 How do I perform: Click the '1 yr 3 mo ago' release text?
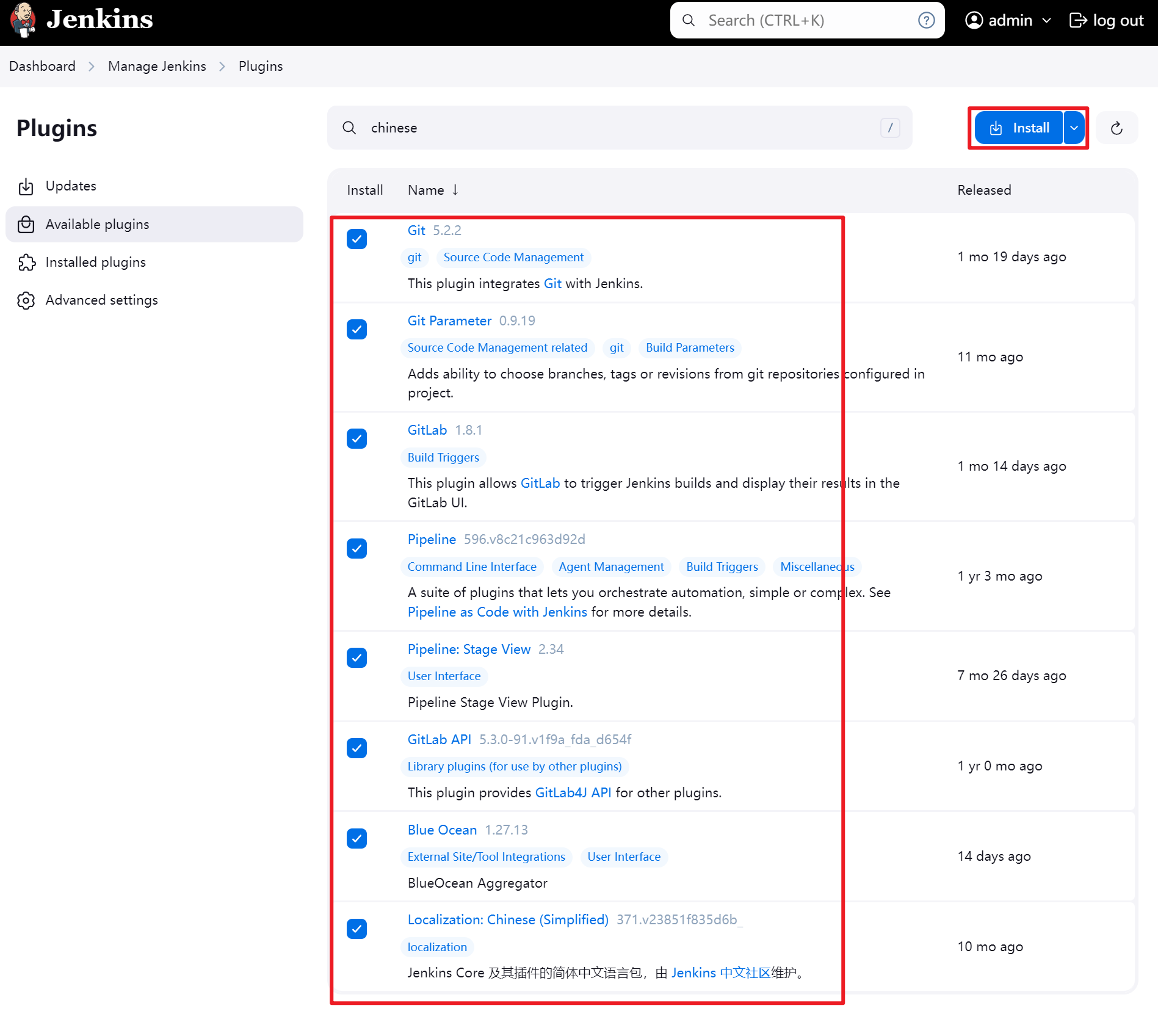pos(1000,576)
